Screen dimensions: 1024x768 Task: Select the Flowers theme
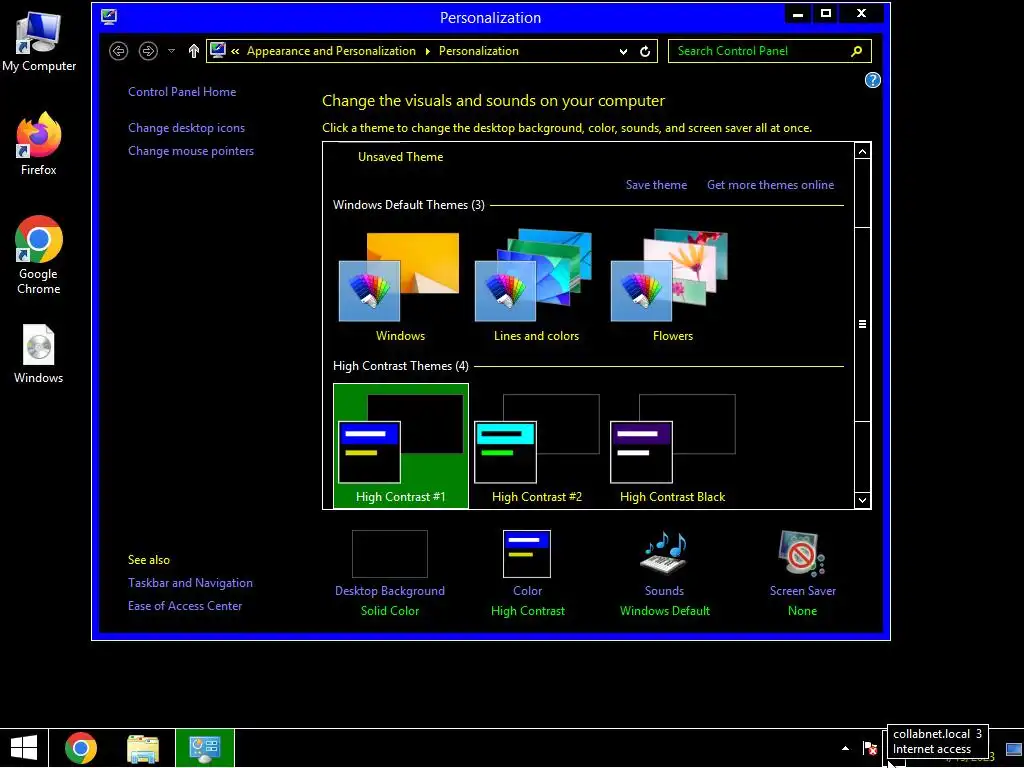pos(673,287)
